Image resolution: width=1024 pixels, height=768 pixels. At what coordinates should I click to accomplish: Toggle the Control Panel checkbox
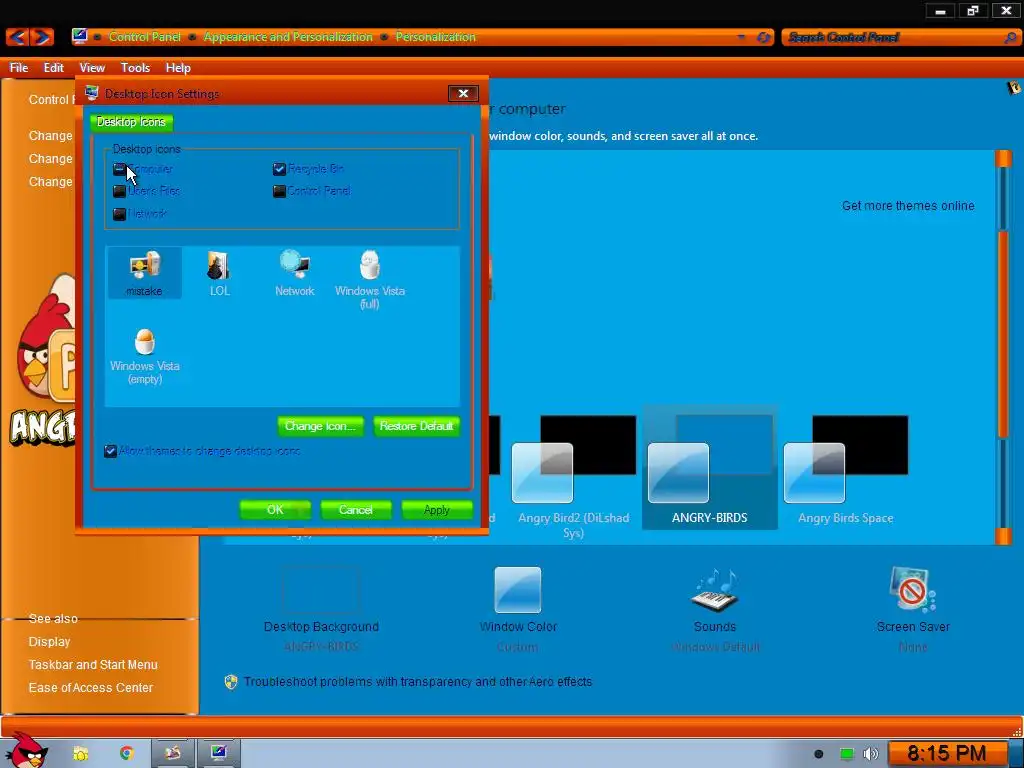click(x=279, y=191)
